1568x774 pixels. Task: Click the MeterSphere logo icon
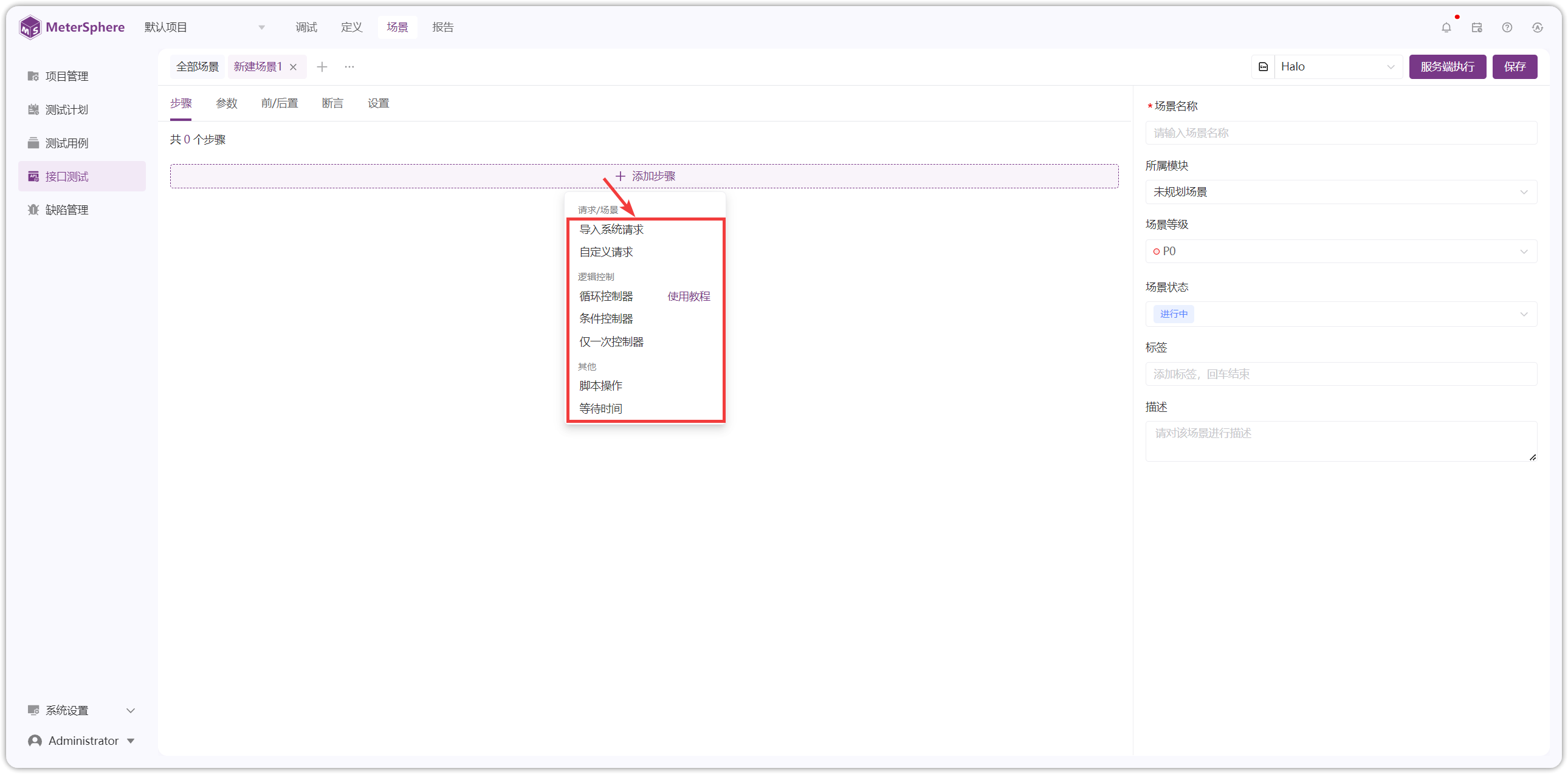point(30,27)
